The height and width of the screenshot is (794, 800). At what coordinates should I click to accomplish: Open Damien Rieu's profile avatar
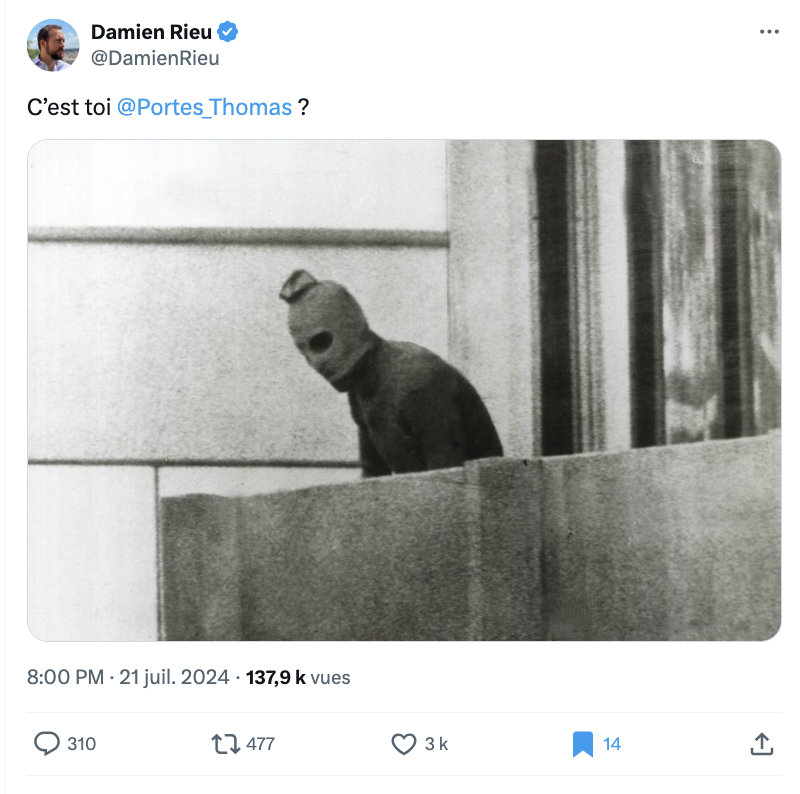[x=53, y=45]
